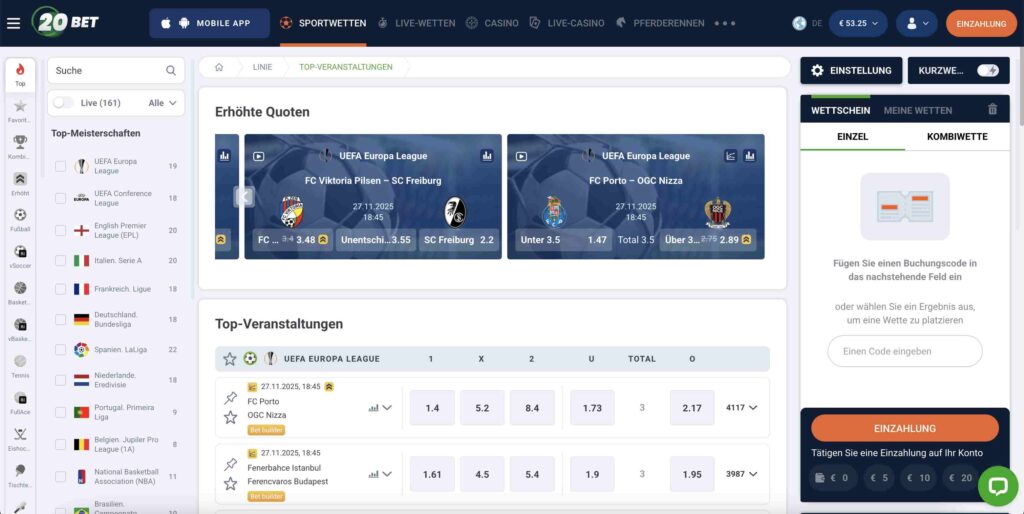
Task: Click the 20BET logo
Action: click(65, 22)
